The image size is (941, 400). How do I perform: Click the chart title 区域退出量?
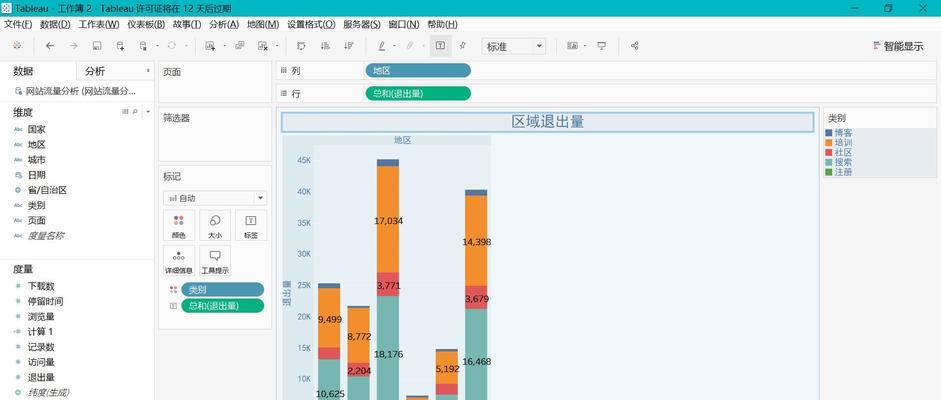pyautogui.click(x=547, y=122)
